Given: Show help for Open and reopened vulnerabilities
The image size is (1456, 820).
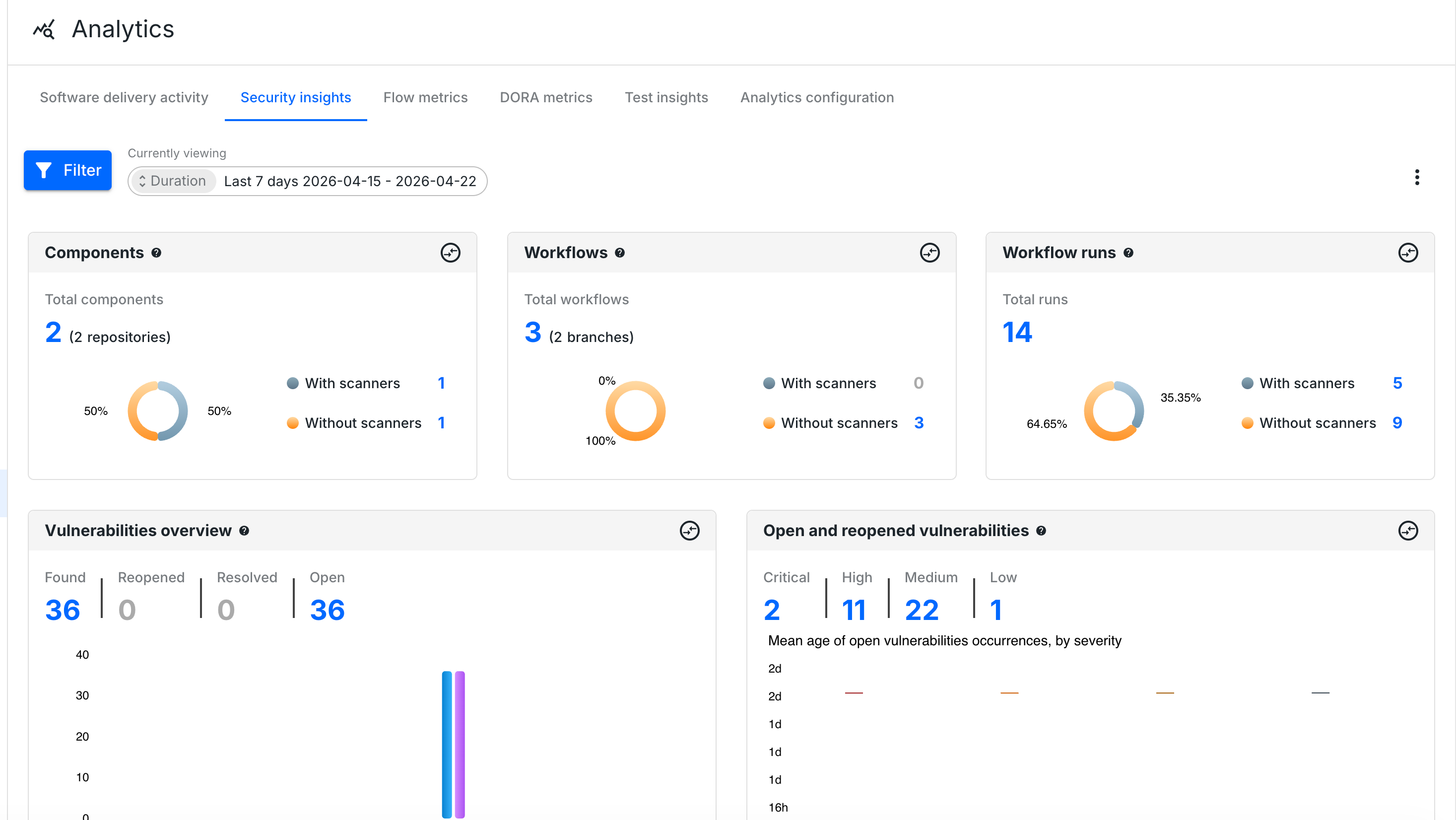Looking at the screenshot, I should tap(1041, 531).
